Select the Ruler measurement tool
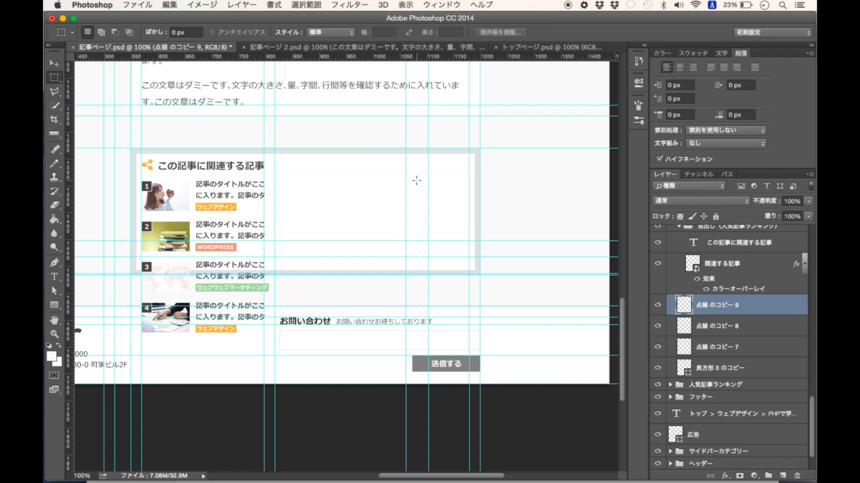The height and width of the screenshot is (483, 860). [x=54, y=134]
